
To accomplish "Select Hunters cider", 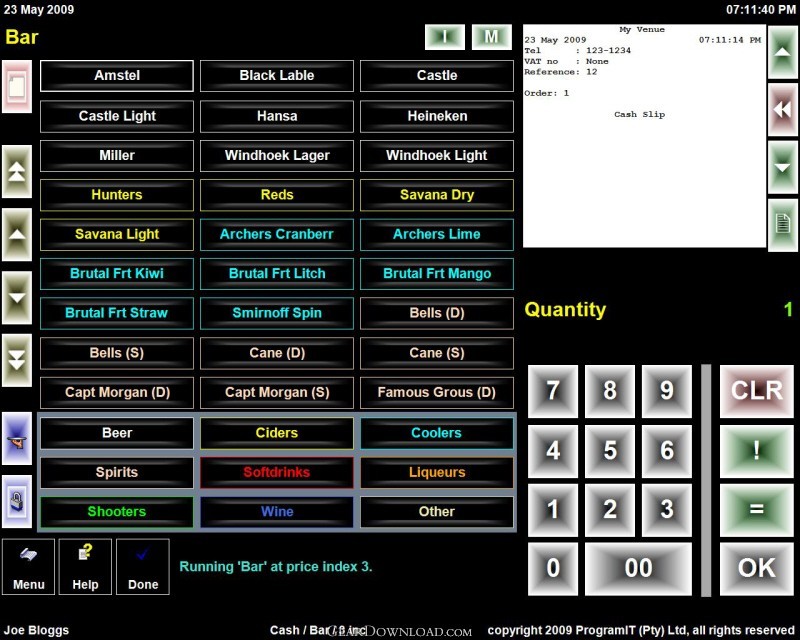I will (117, 195).
